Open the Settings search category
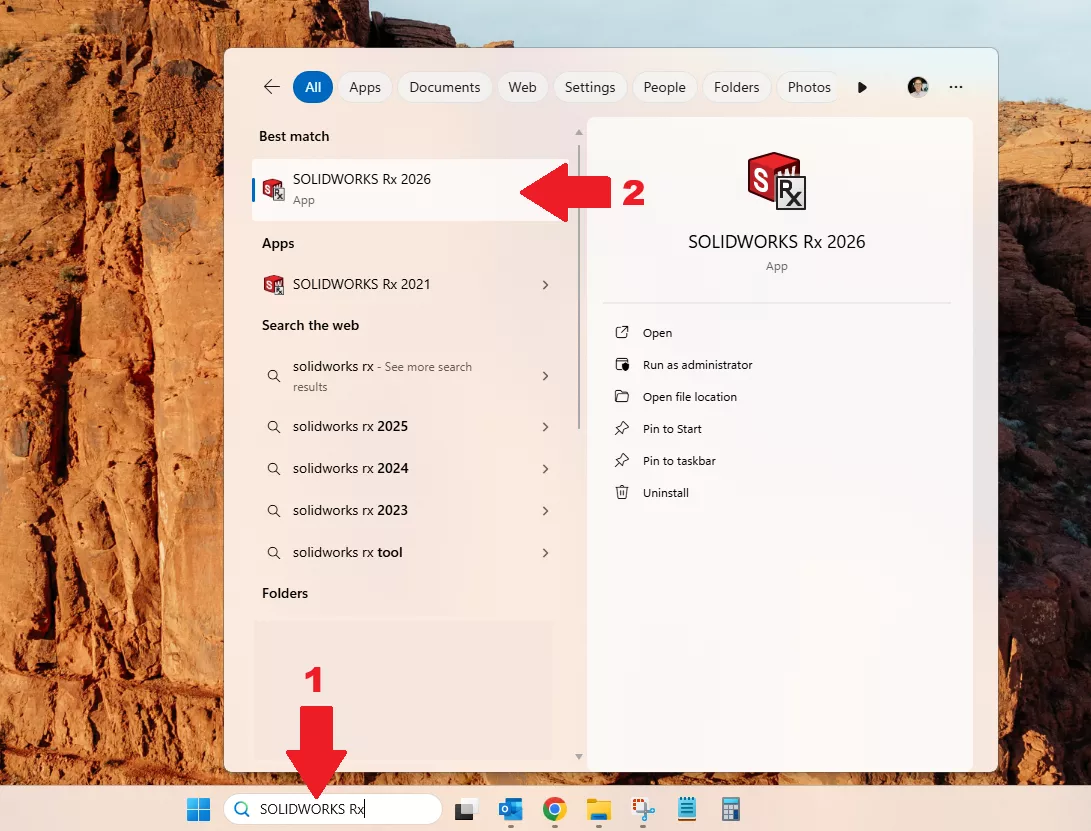 [589, 87]
